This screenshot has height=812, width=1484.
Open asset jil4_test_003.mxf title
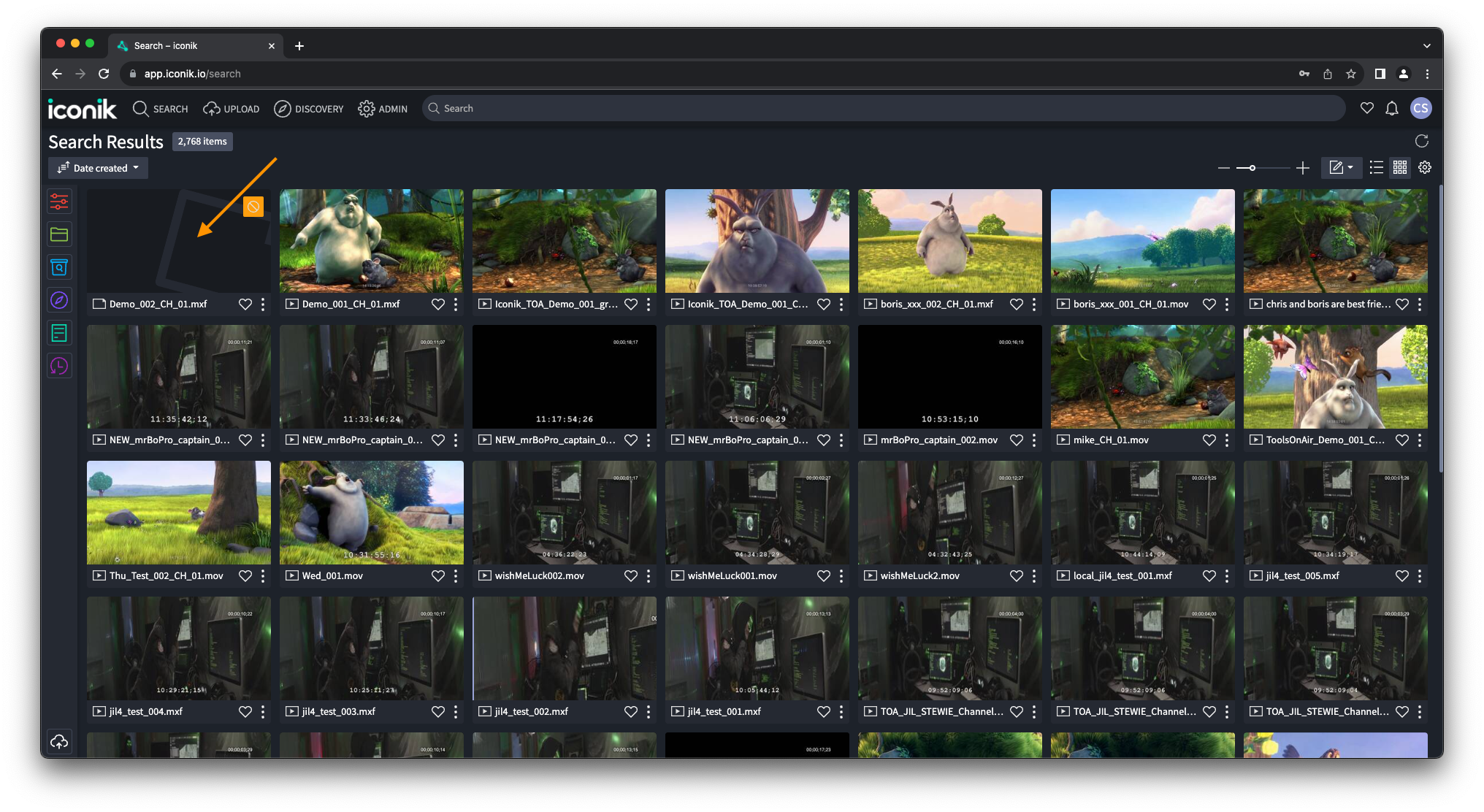(x=339, y=712)
